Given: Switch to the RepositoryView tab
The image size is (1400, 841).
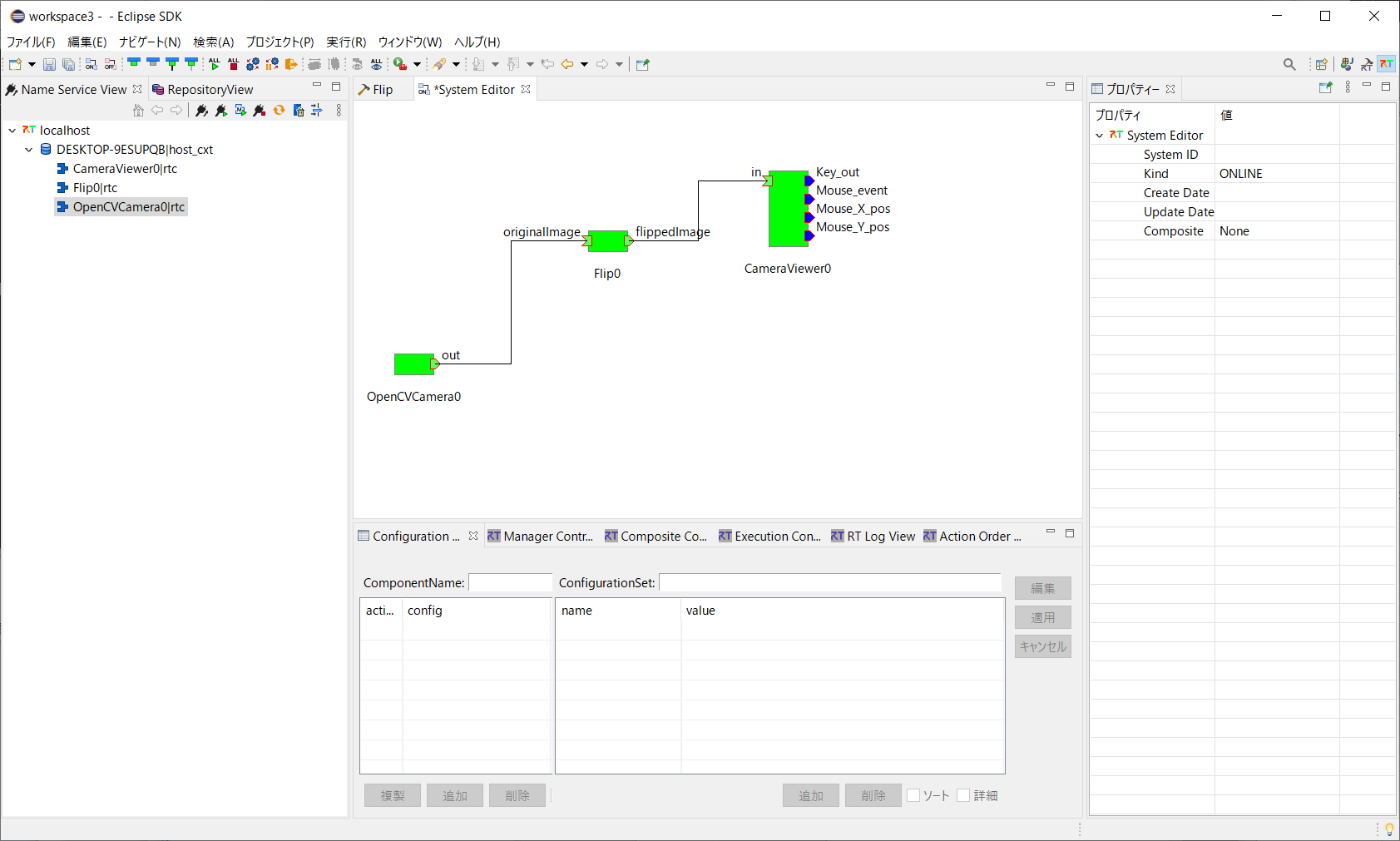Looking at the screenshot, I should tap(202, 90).
